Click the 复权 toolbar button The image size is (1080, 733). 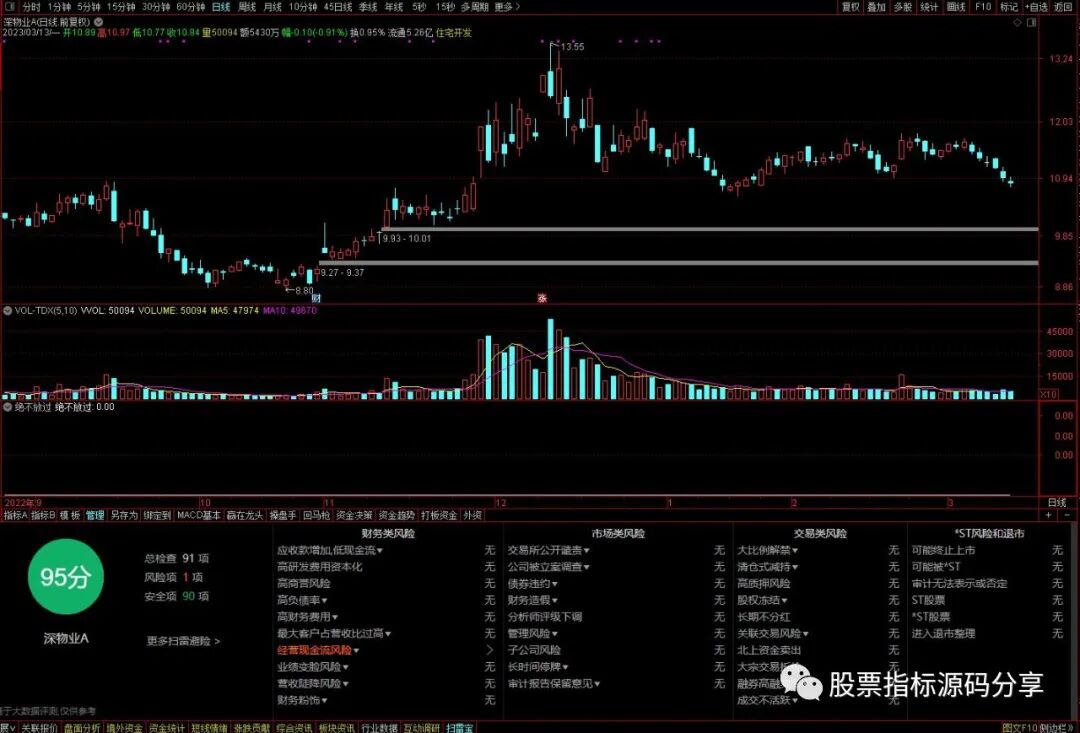(x=851, y=7)
